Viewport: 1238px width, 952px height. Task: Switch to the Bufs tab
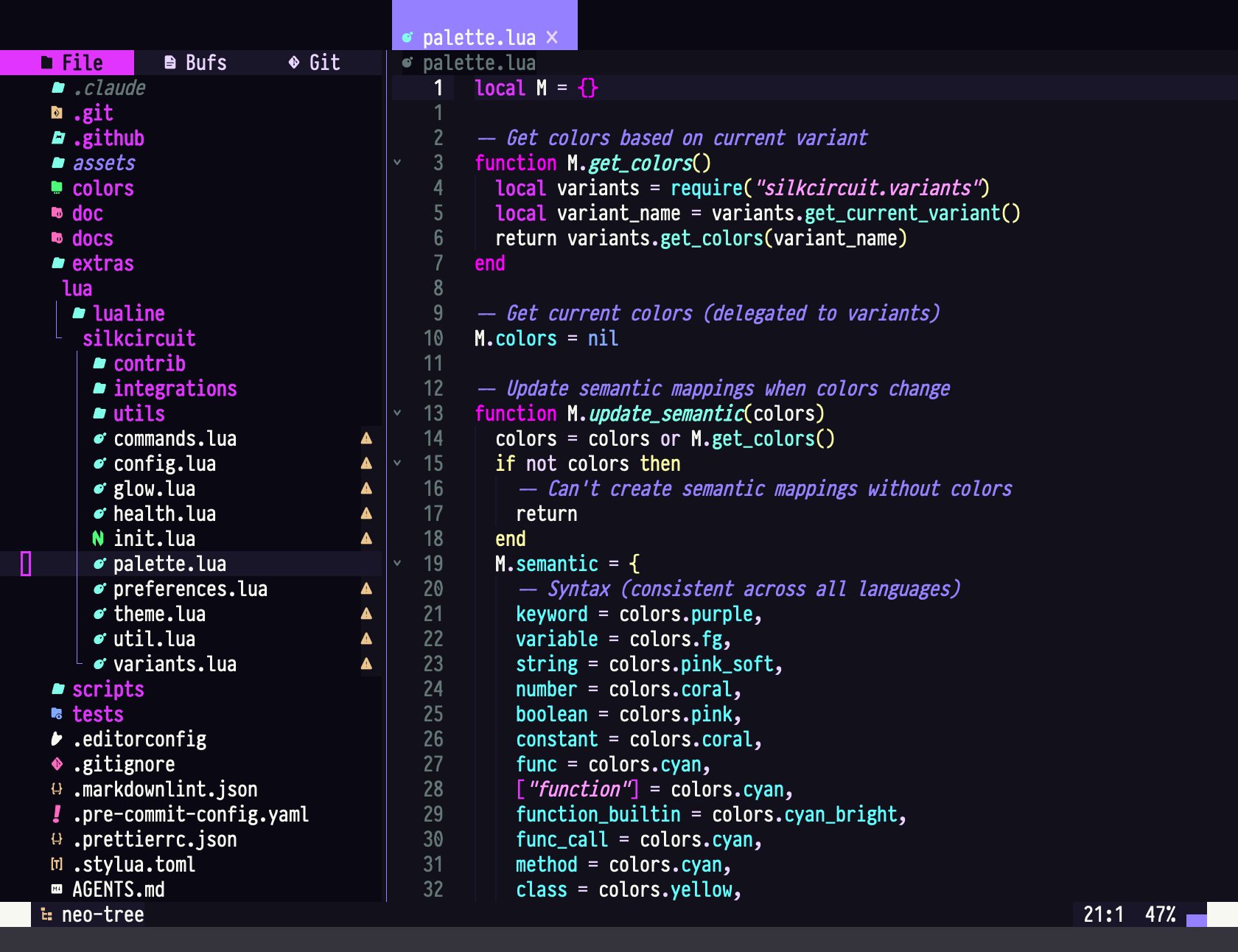[195, 63]
